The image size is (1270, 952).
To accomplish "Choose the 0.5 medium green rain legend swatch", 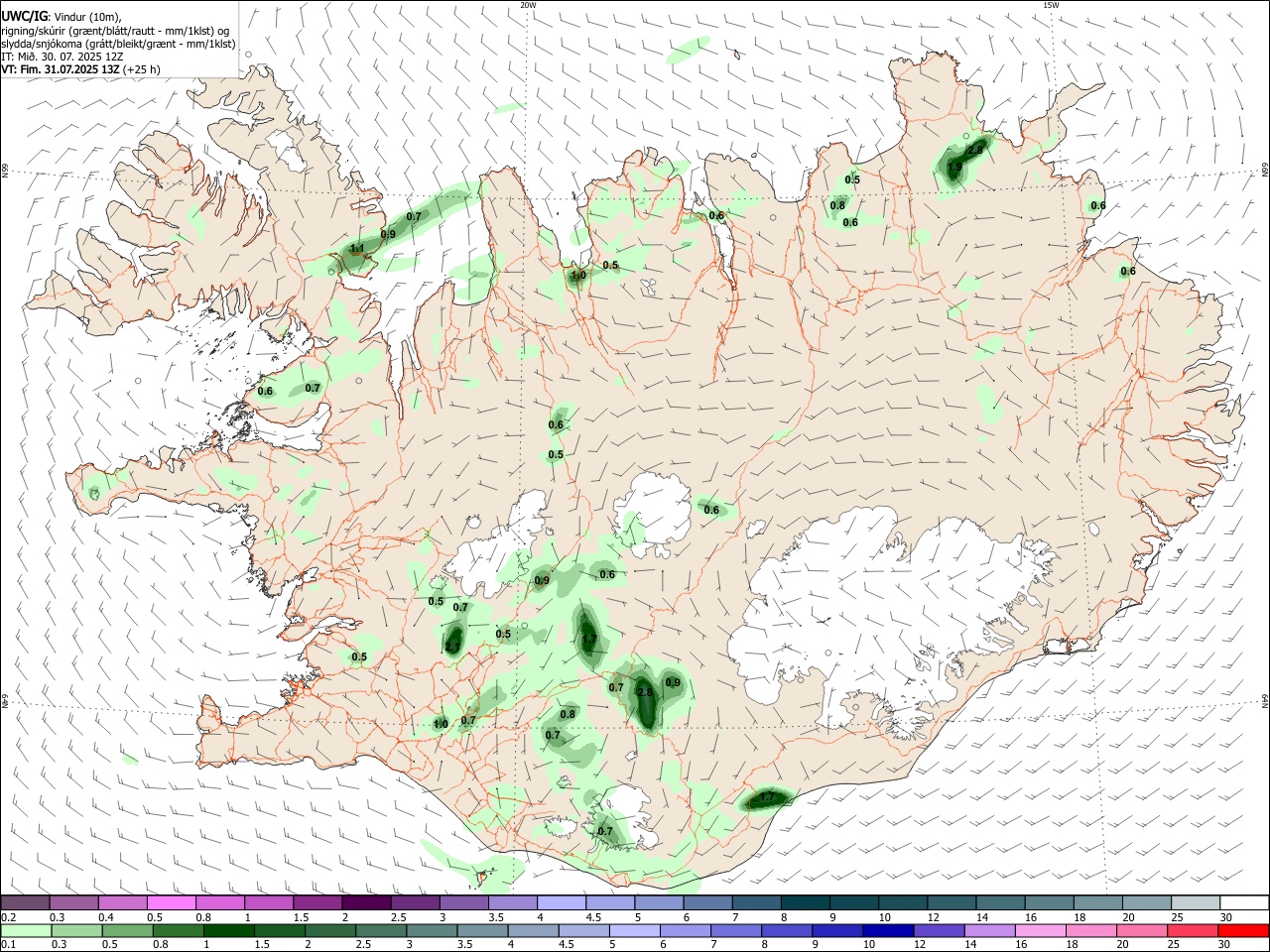I will click(127, 930).
